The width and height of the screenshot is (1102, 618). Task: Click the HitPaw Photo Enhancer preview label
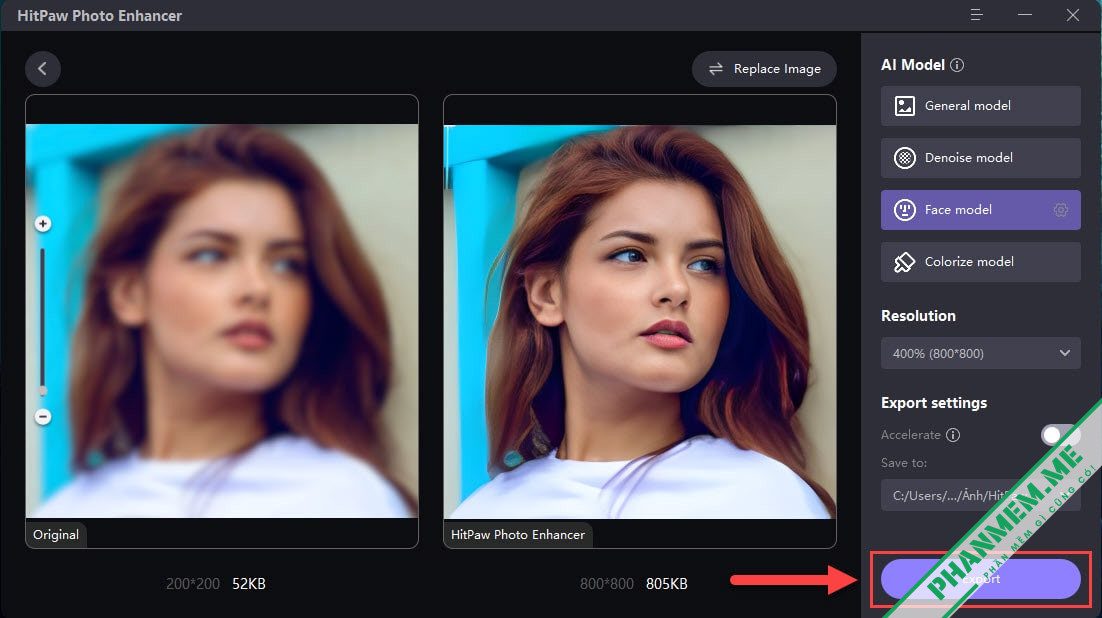pos(518,534)
